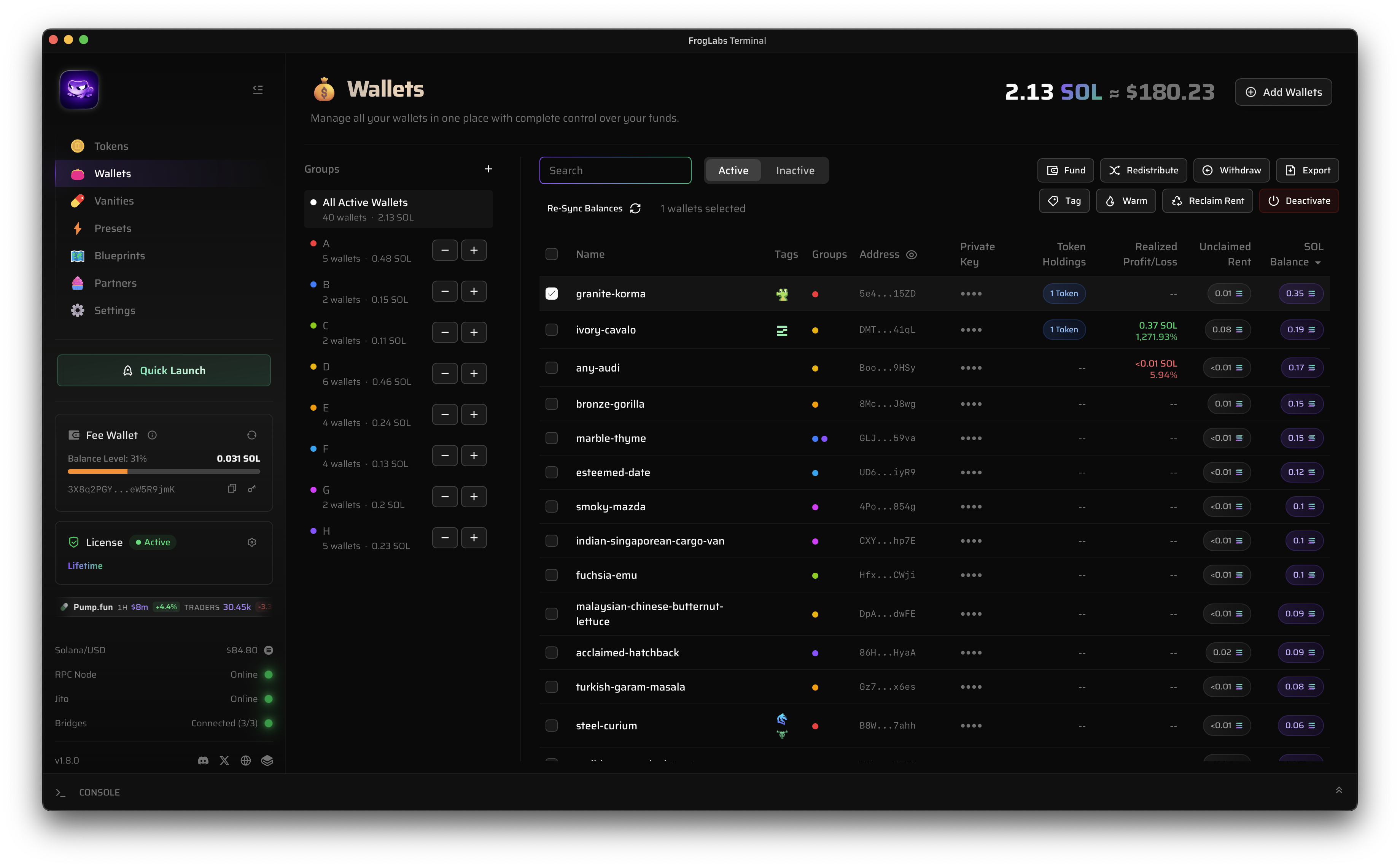Deactivate the selected wallet
Viewport: 1400px width, 867px height.
tap(1299, 201)
